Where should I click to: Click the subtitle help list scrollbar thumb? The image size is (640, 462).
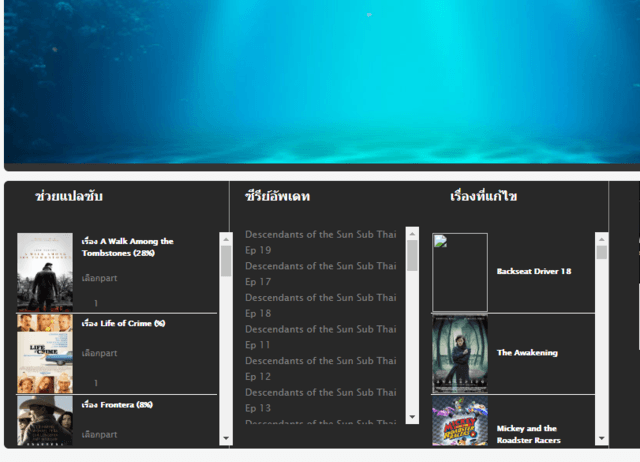(226, 261)
